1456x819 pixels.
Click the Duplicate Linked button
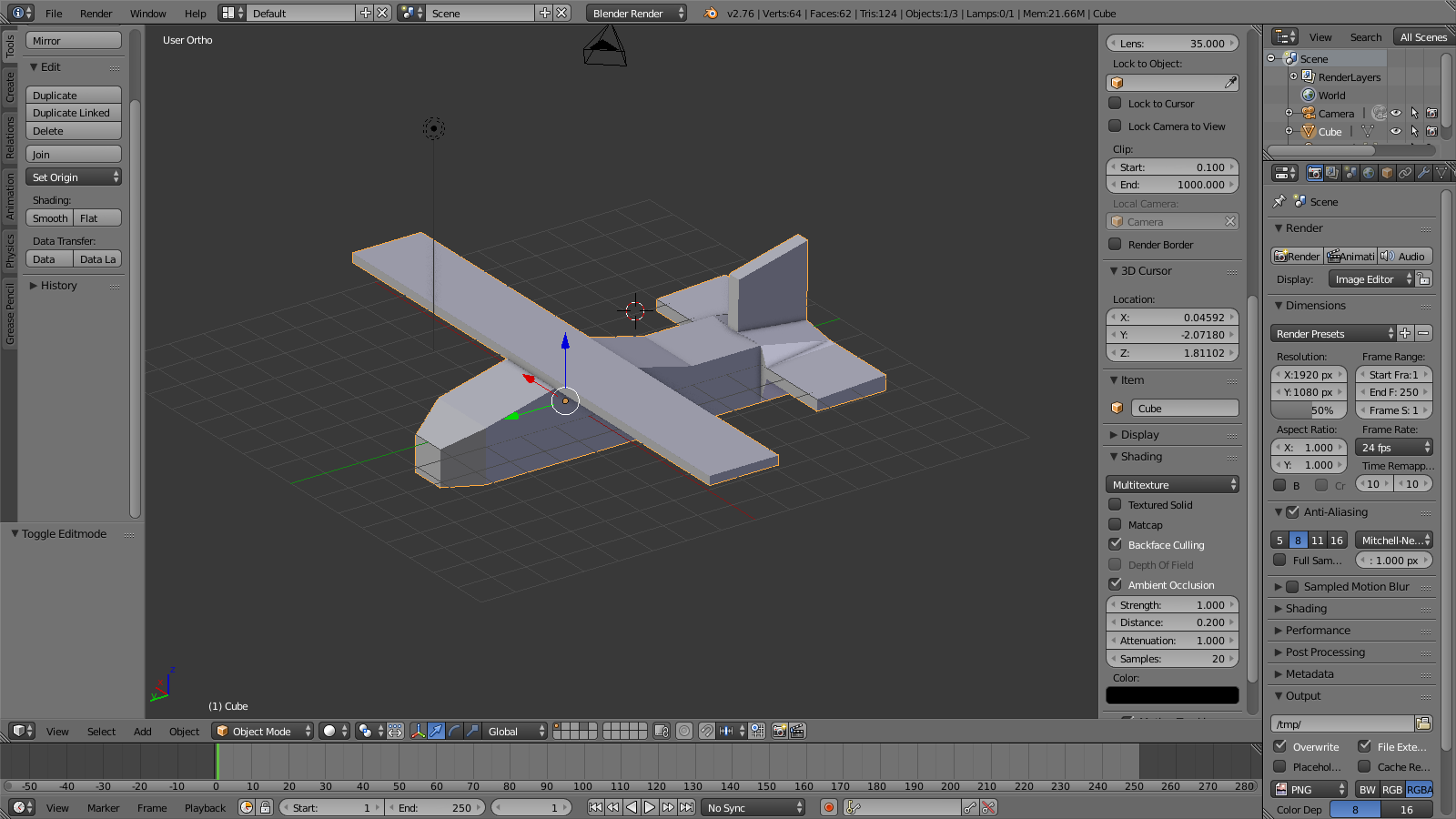(x=73, y=113)
